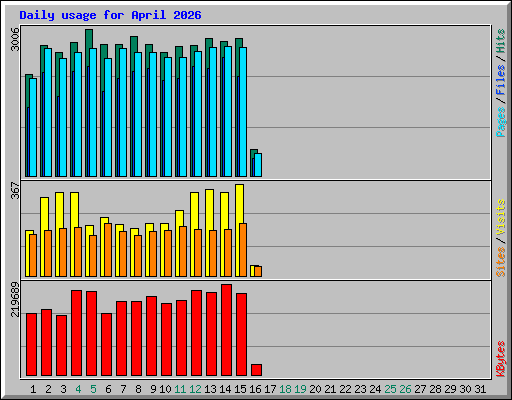Click day 16 on the x-axis
The width and height of the screenshot is (512, 400).
coord(255,389)
